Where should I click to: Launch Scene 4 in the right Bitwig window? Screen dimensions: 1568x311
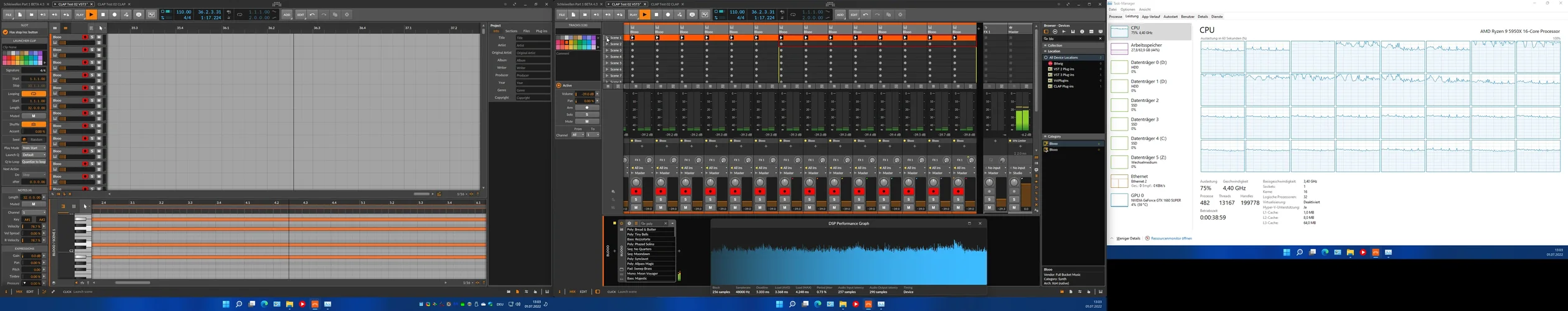point(608,57)
